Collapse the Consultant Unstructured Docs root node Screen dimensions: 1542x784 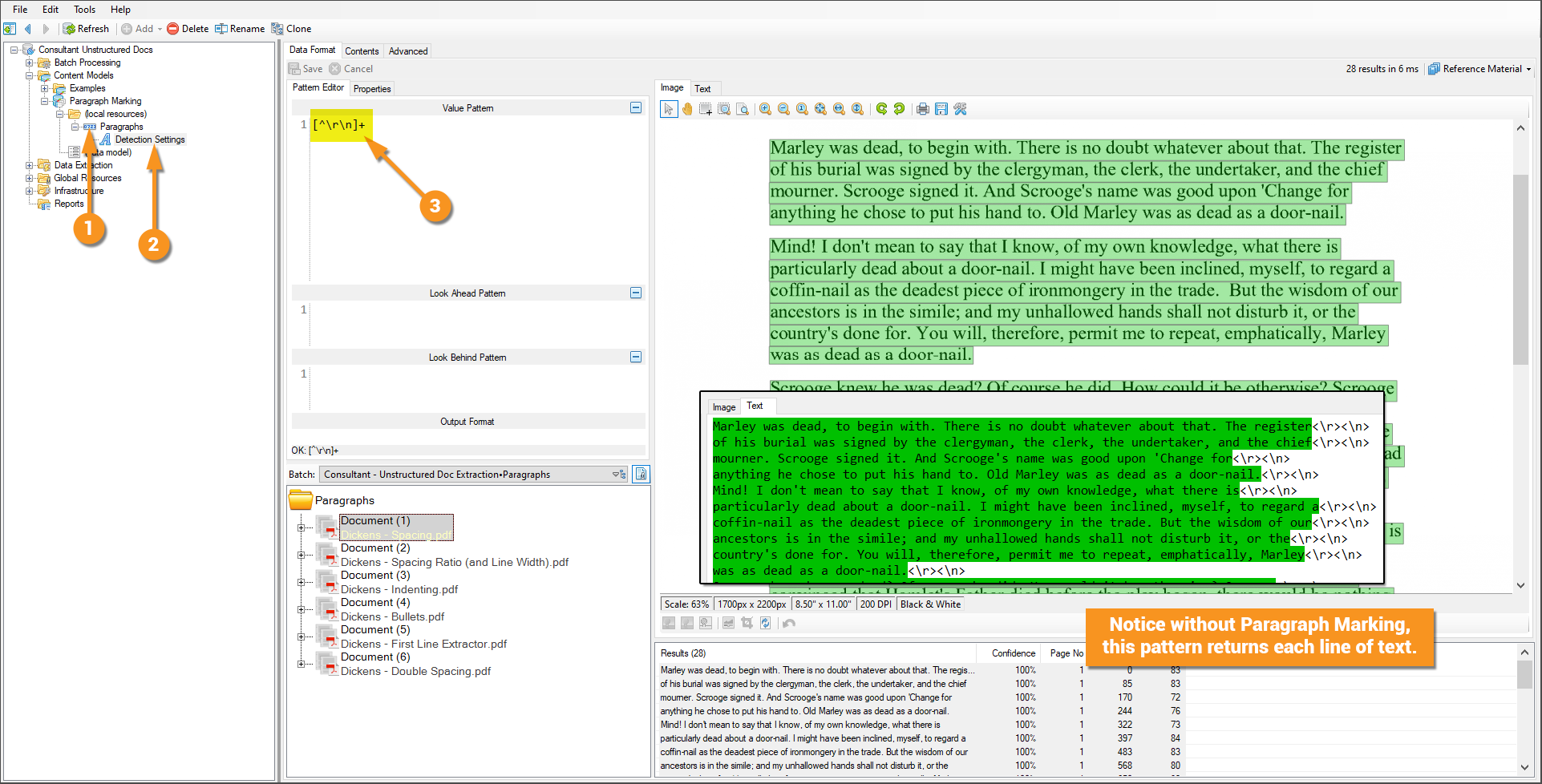coord(14,50)
